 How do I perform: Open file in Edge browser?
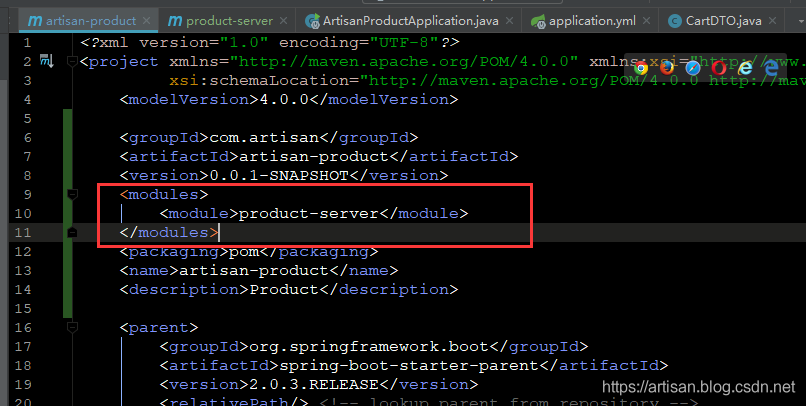[x=771, y=68]
